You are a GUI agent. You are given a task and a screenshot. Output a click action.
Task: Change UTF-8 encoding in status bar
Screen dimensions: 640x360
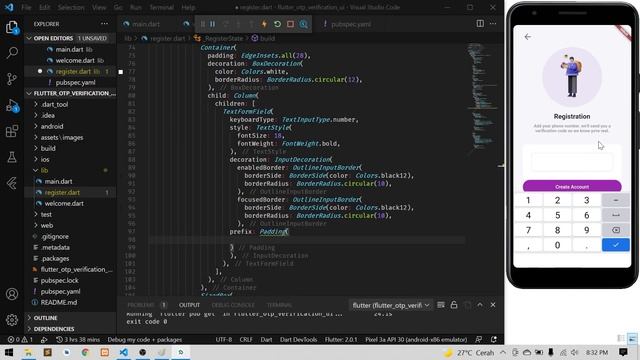click(223, 339)
